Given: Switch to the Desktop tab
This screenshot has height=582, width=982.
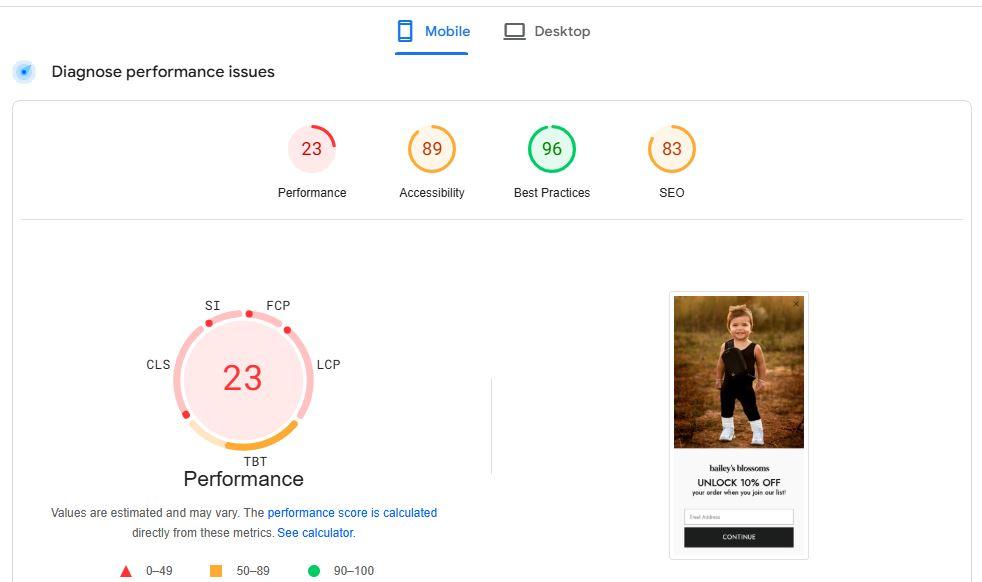Looking at the screenshot, I should click(547, 31).
